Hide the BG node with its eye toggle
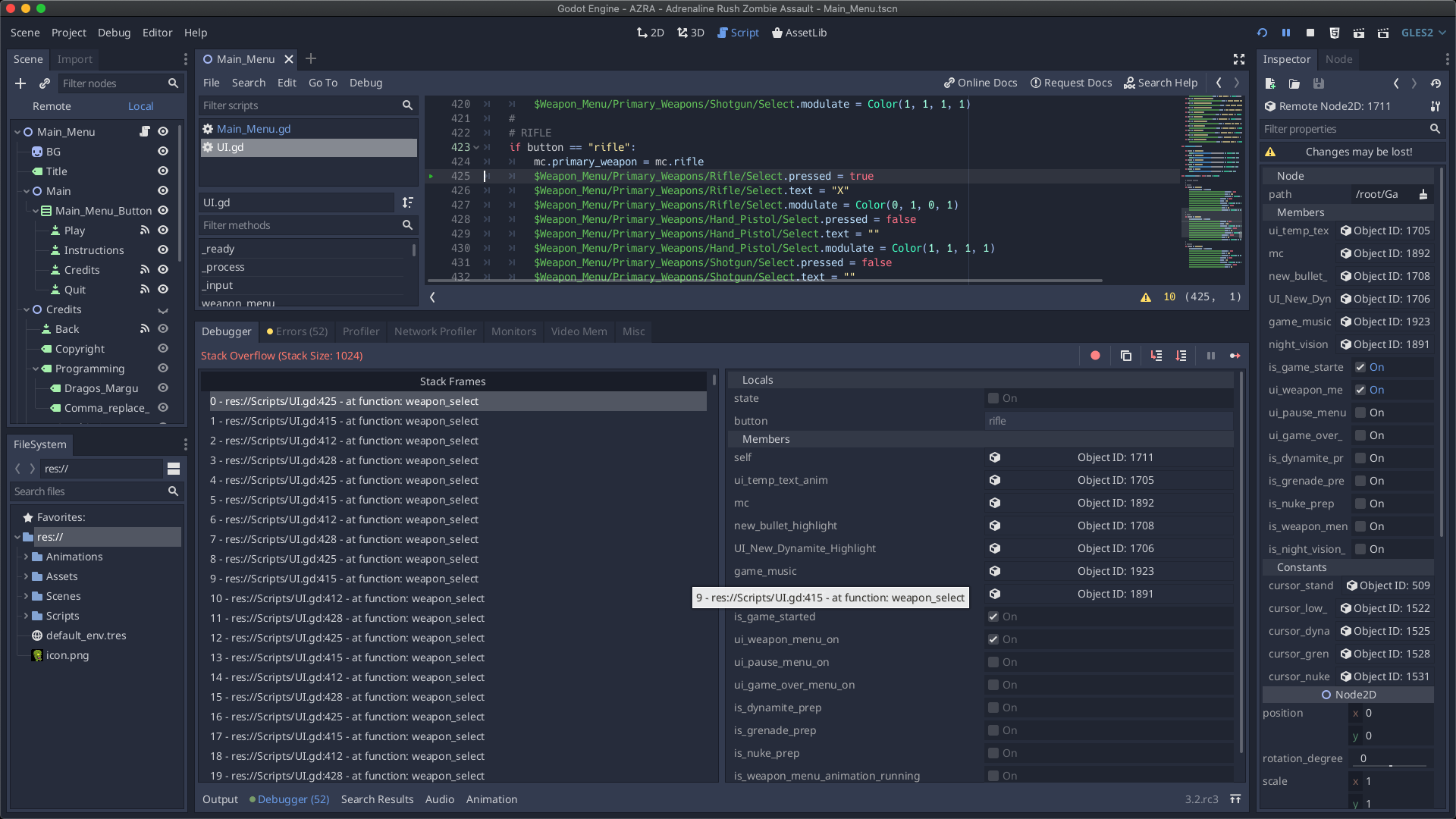Screen dimensions: 1456x819 click(x=162, y=152)
